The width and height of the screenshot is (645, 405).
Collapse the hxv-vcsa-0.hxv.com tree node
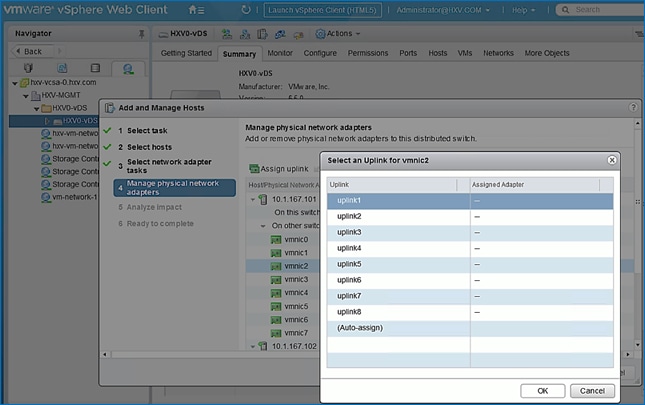(x=15, y=83)
